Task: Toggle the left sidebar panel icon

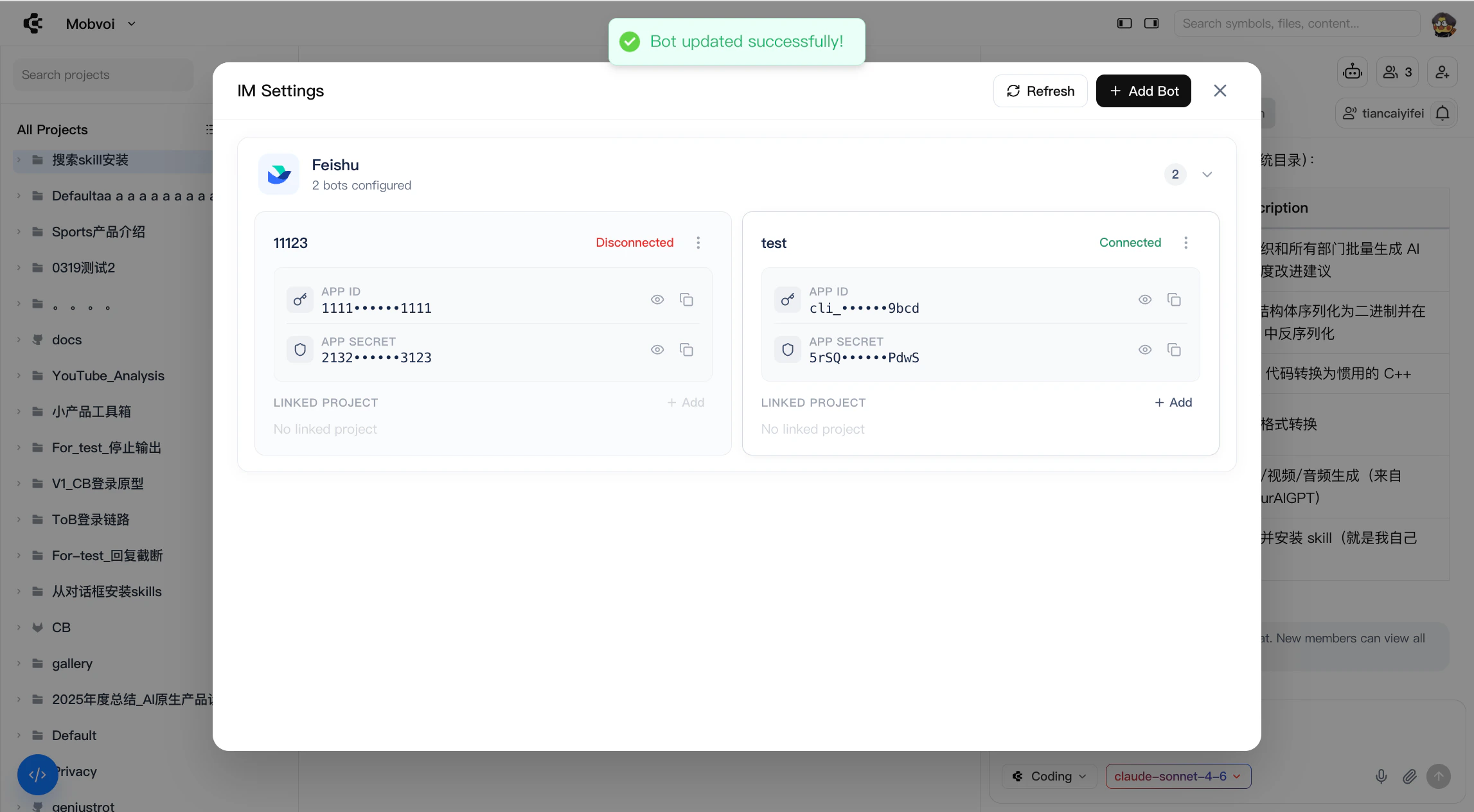Action: click(1124, 24)
